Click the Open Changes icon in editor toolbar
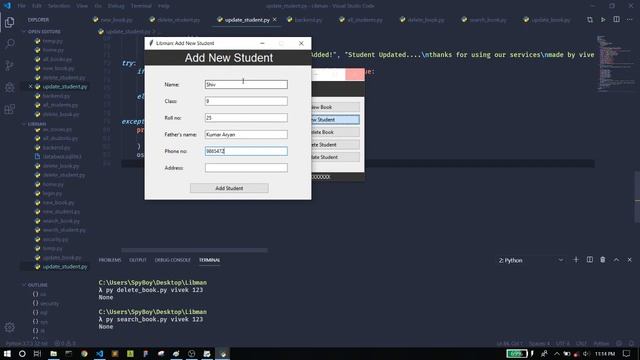This screenshot has width=640, height=360. point(590,20)
